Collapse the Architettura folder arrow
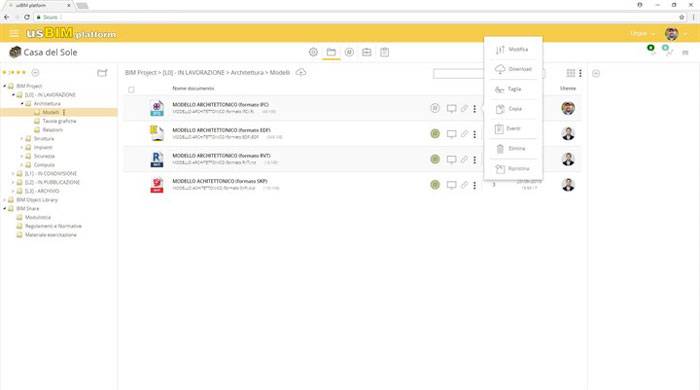 (22, 104)
